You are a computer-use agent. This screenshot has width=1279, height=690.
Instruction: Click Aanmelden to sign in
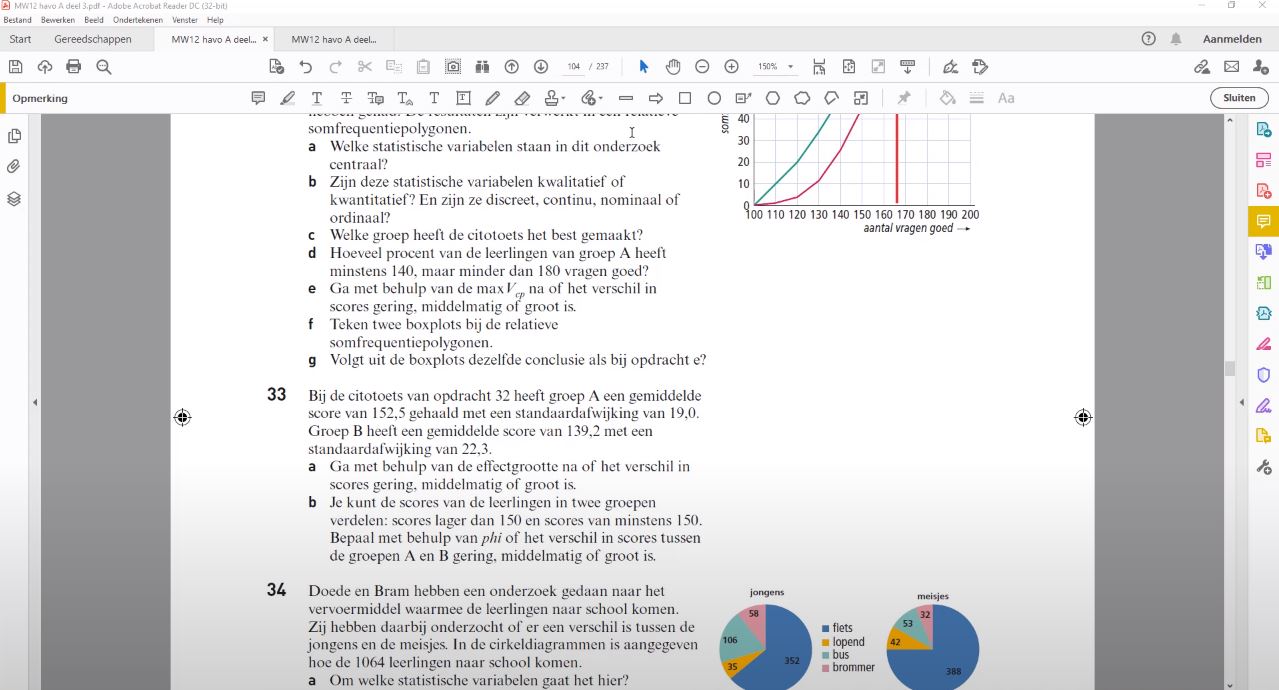tap(1232, 39)
